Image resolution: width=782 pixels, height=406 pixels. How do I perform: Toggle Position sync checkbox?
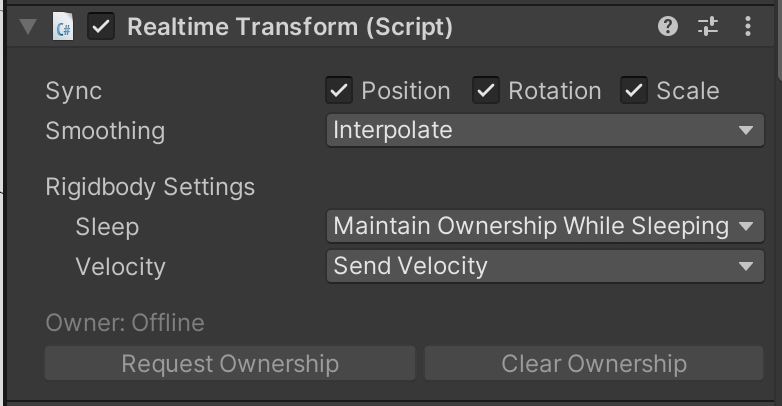point(340,91)
